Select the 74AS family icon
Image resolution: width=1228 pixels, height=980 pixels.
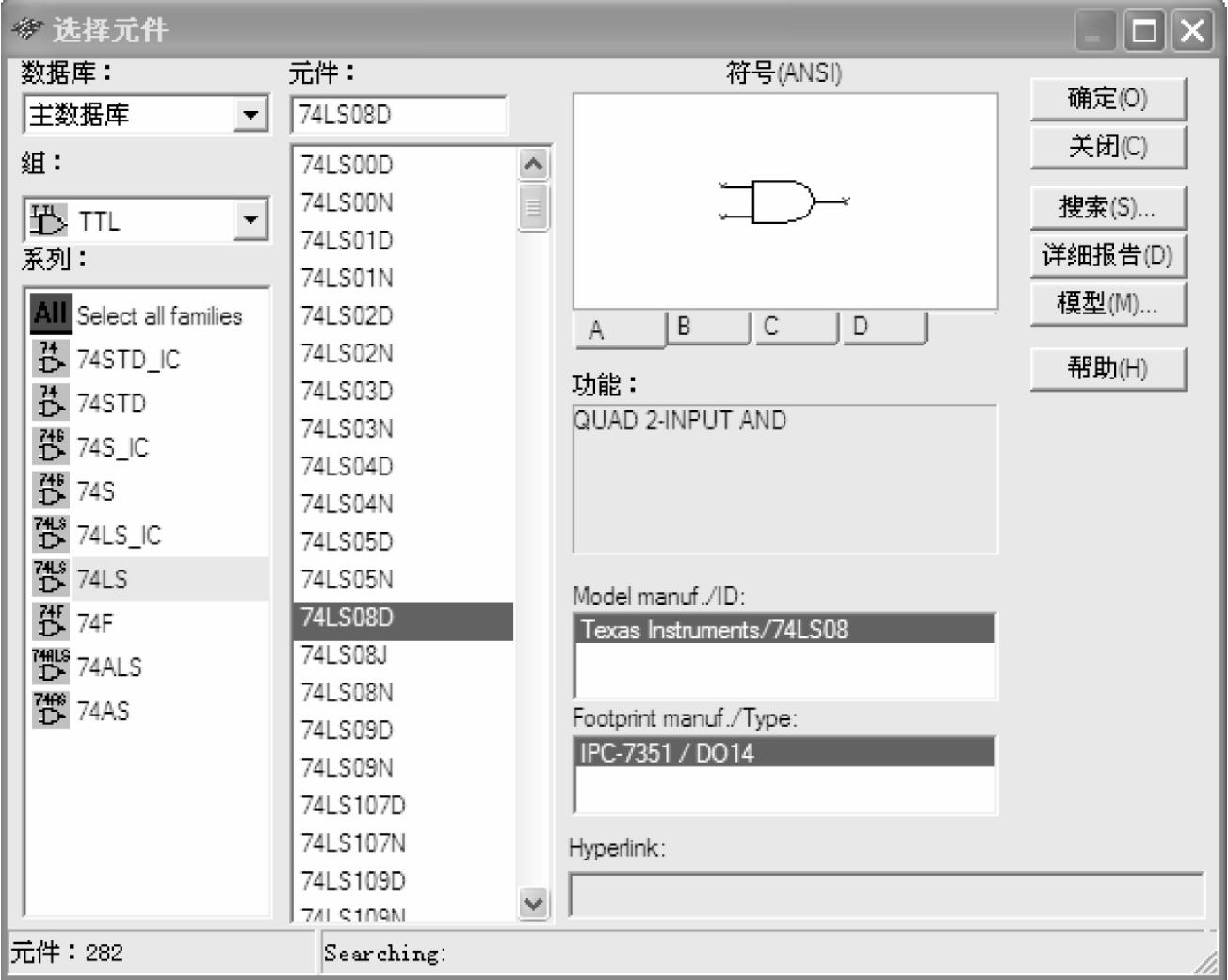click(50, 710)
